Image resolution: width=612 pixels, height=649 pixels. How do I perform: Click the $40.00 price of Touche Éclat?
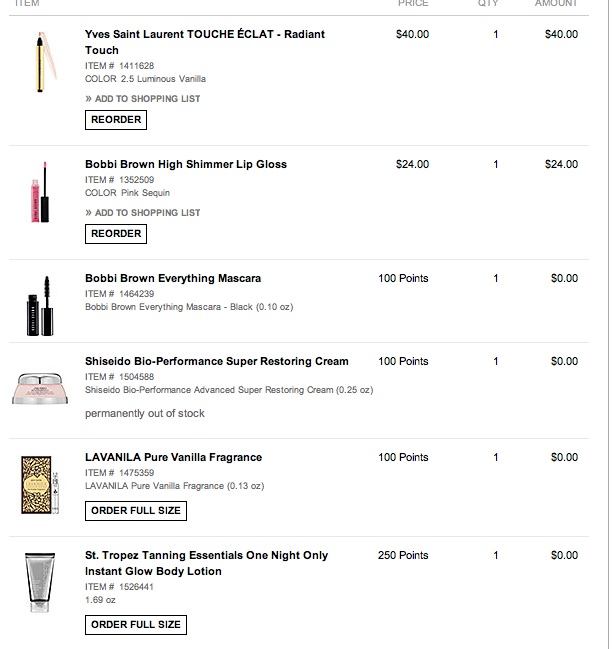412,34
